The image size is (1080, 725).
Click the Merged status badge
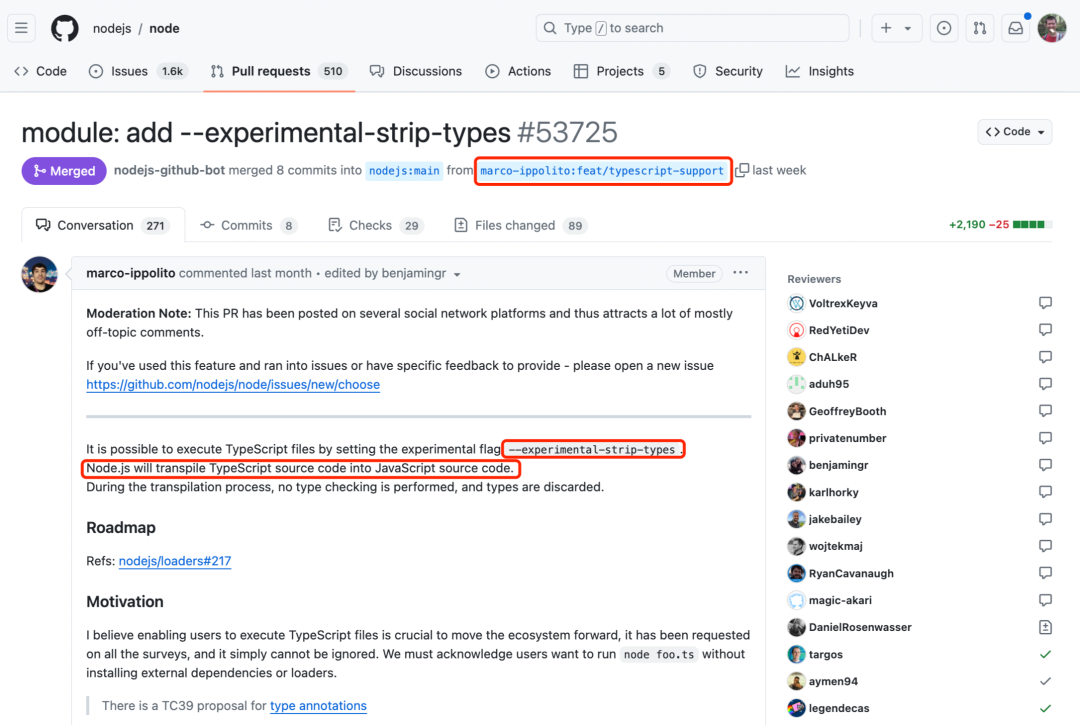[64, 171]
